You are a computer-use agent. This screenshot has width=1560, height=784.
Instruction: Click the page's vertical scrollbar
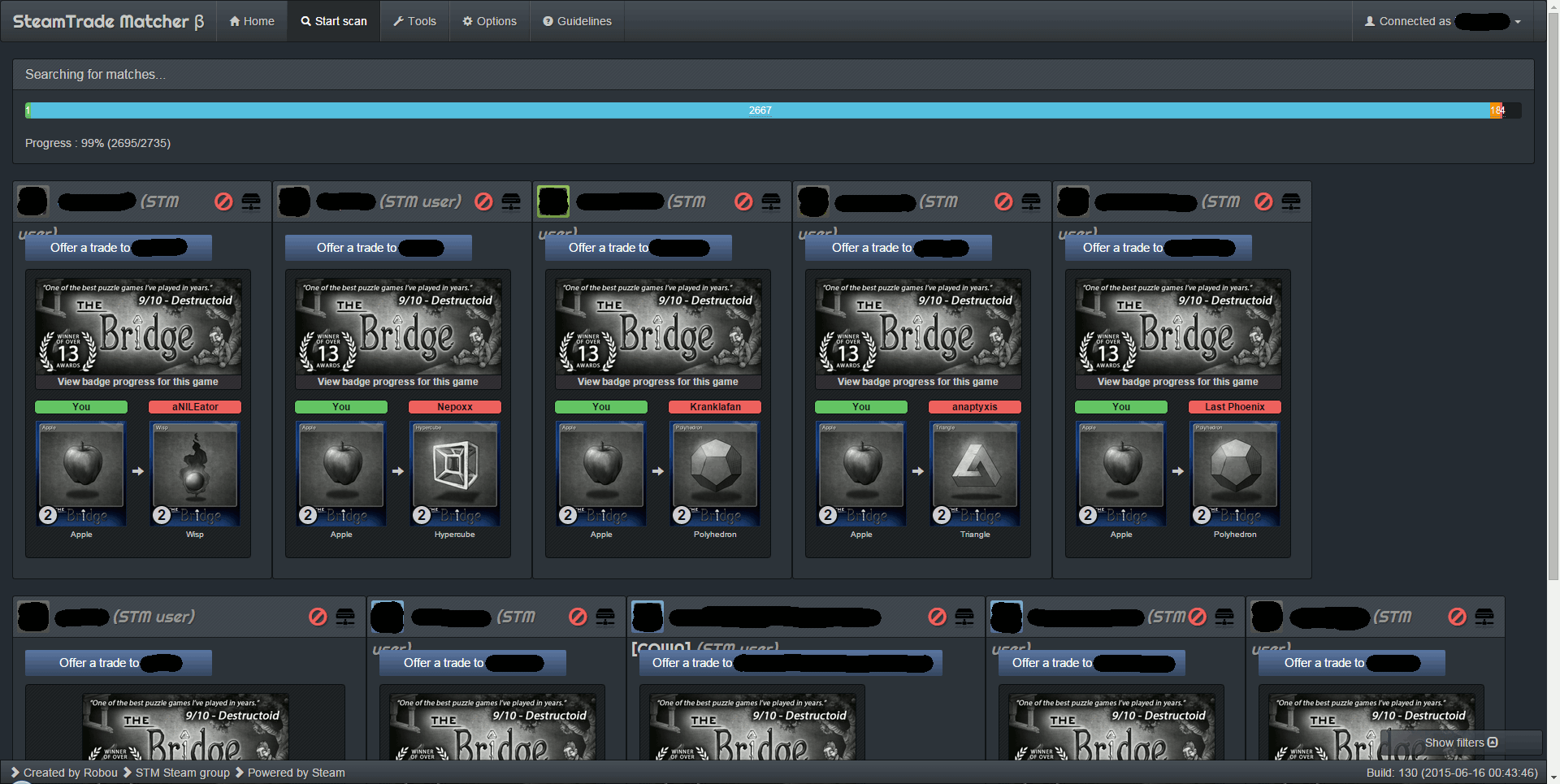point(1553,297)
